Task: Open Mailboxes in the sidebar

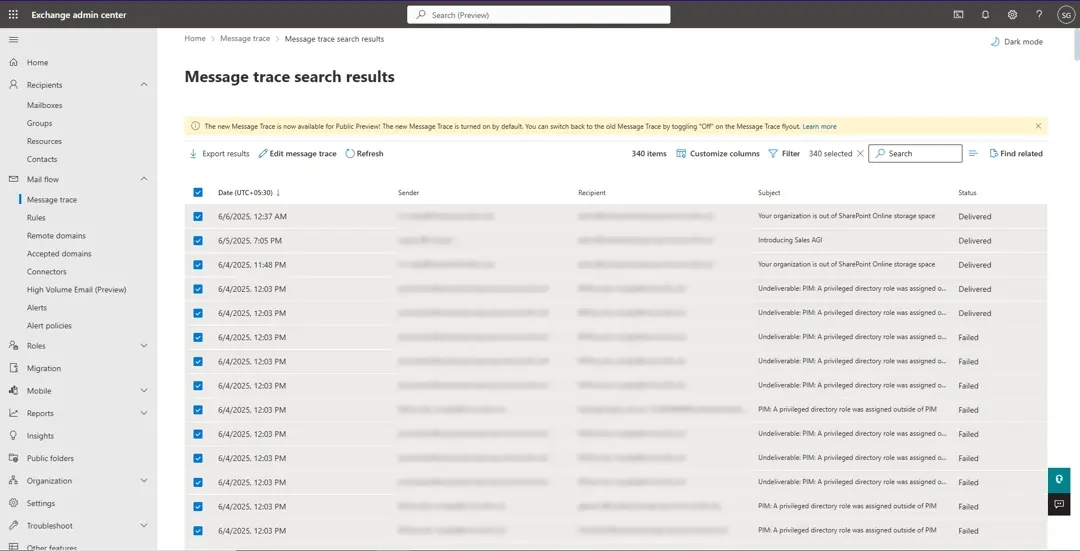Action: pos(45,105)
